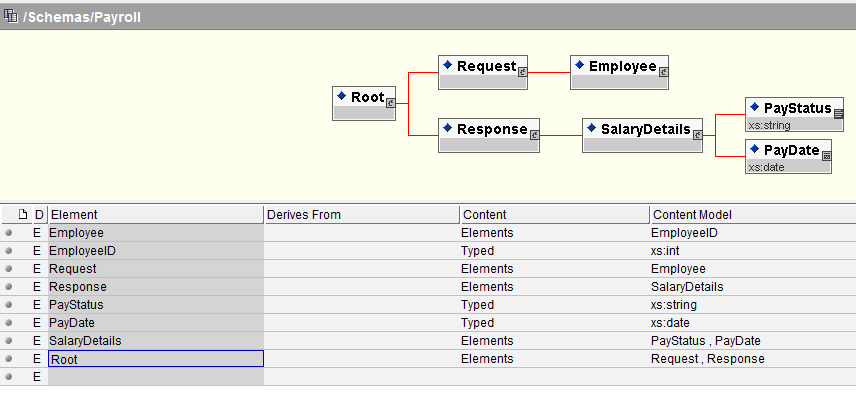Click the blue diamond on the Employee node
Screen dimensions: 856x394
tap(580, 65)
